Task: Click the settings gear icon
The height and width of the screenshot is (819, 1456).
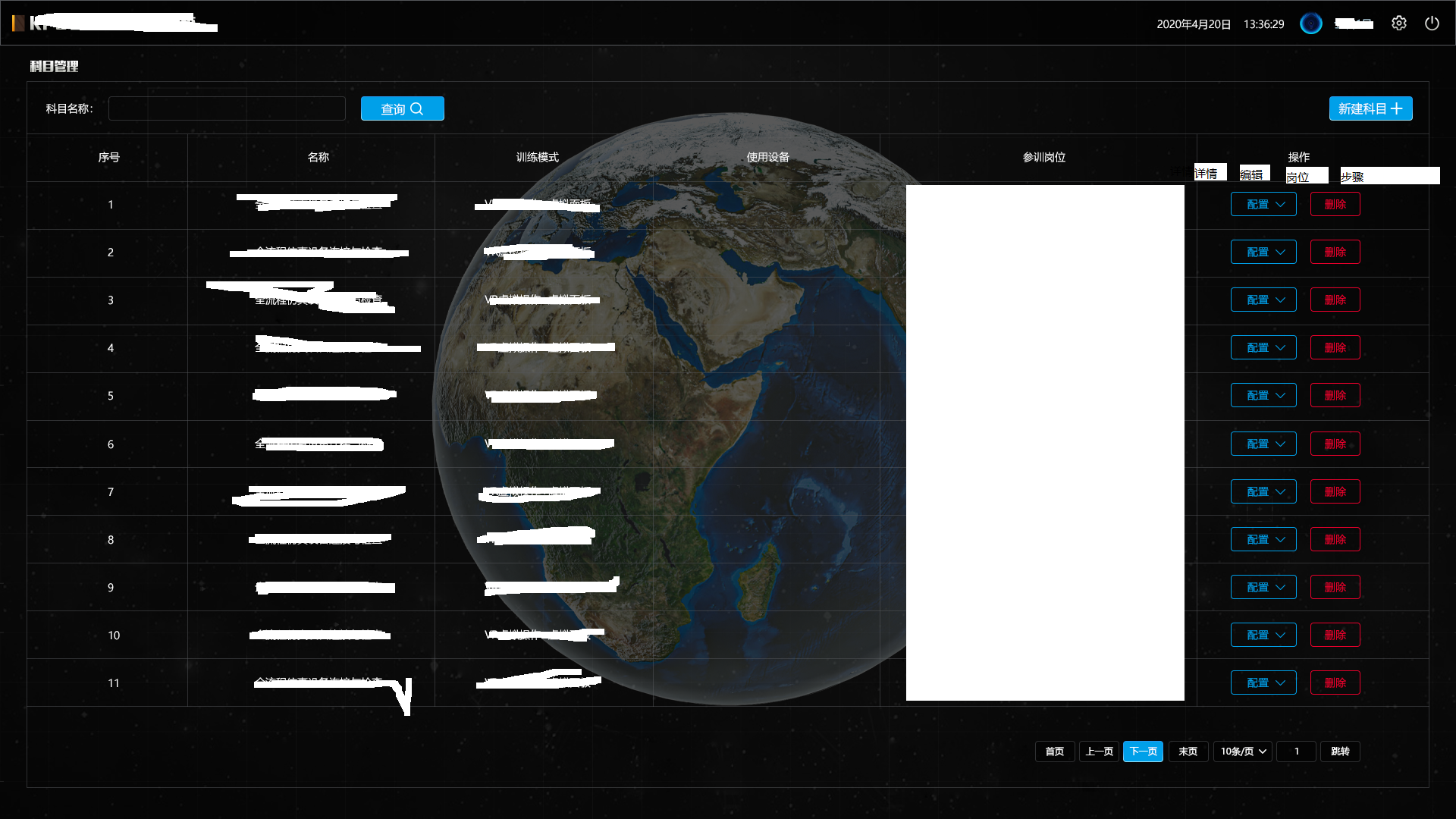Action: click(1399, 24)
